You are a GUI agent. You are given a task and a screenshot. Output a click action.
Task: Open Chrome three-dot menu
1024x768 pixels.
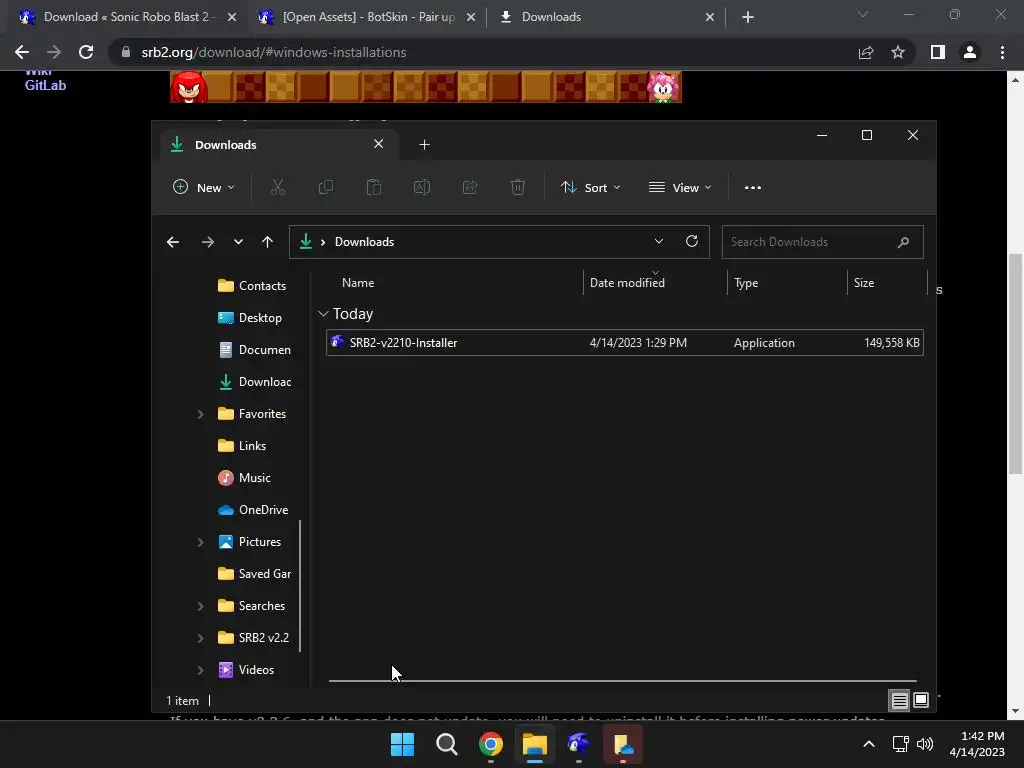coord(1002,52)
